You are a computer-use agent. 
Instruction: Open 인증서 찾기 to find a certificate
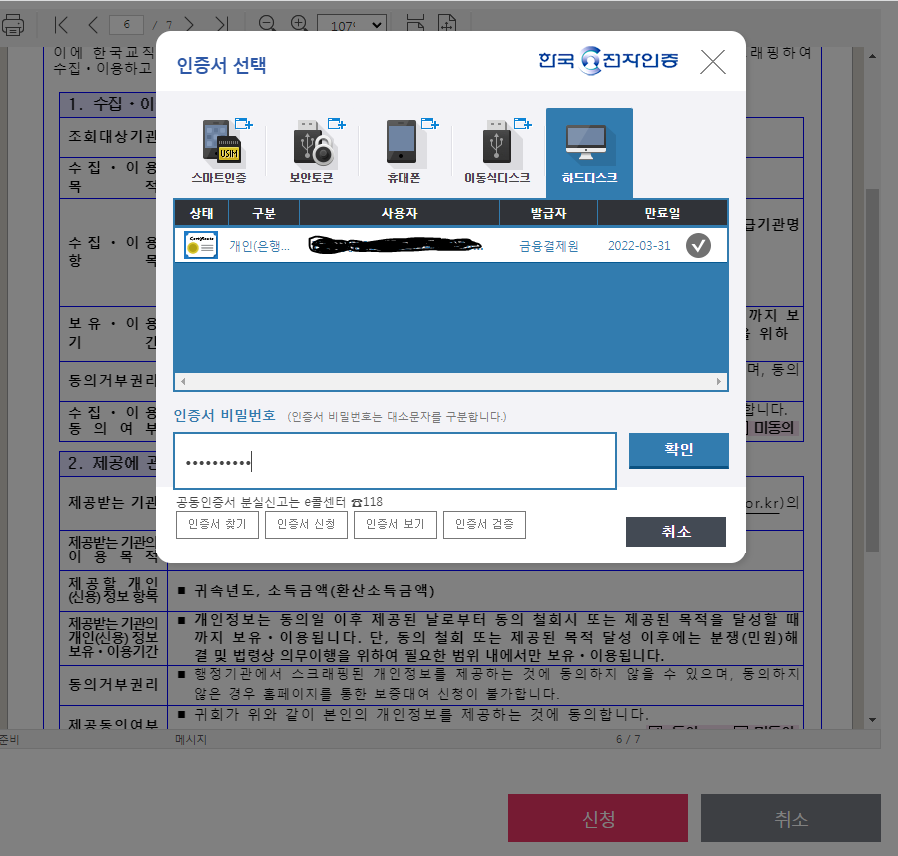click(x=217, y=524)
